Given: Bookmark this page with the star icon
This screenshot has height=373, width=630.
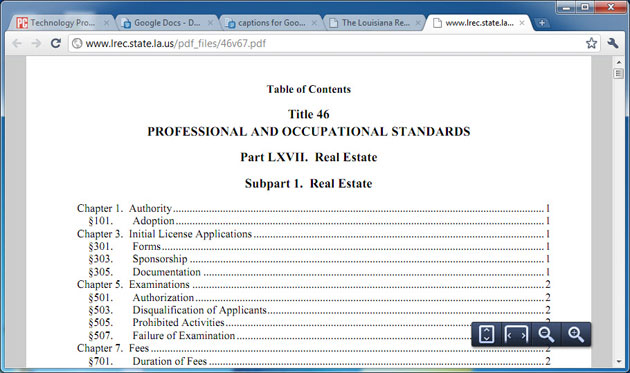Looking at the screenshot, I should [x=591, y=43].
